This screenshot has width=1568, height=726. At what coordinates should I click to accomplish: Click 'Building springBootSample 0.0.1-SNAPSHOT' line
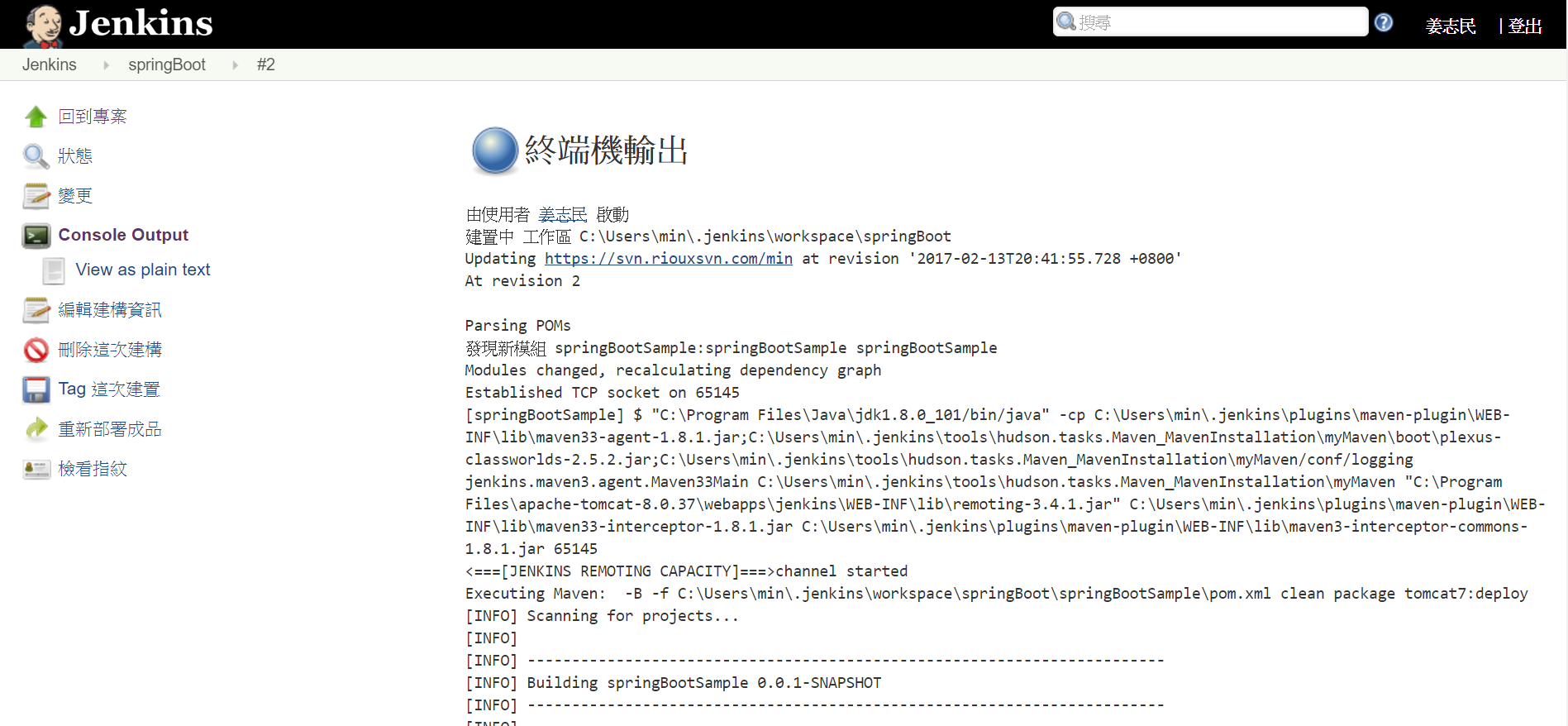[674, 683]
